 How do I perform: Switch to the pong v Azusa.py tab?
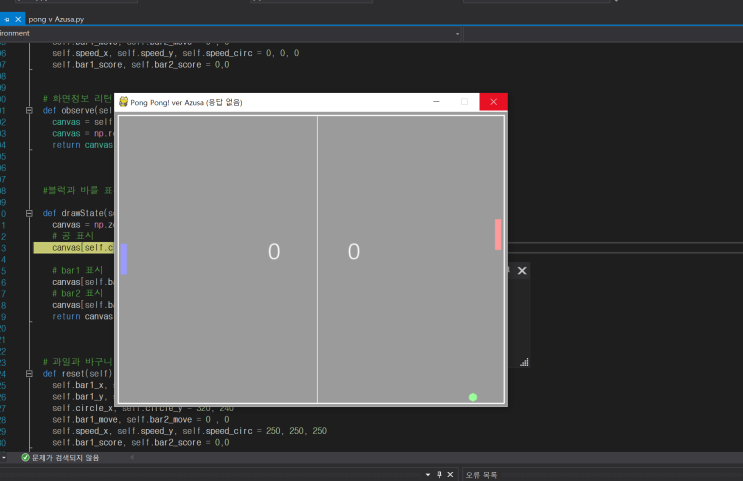coord(56,19)
